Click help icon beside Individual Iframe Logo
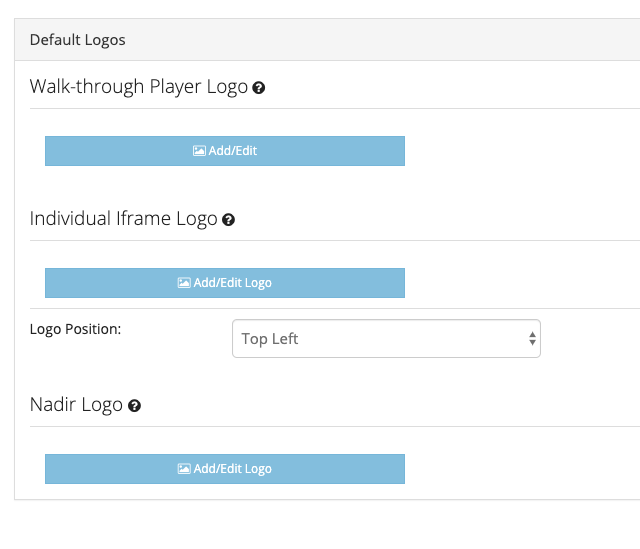 (228, 220)
